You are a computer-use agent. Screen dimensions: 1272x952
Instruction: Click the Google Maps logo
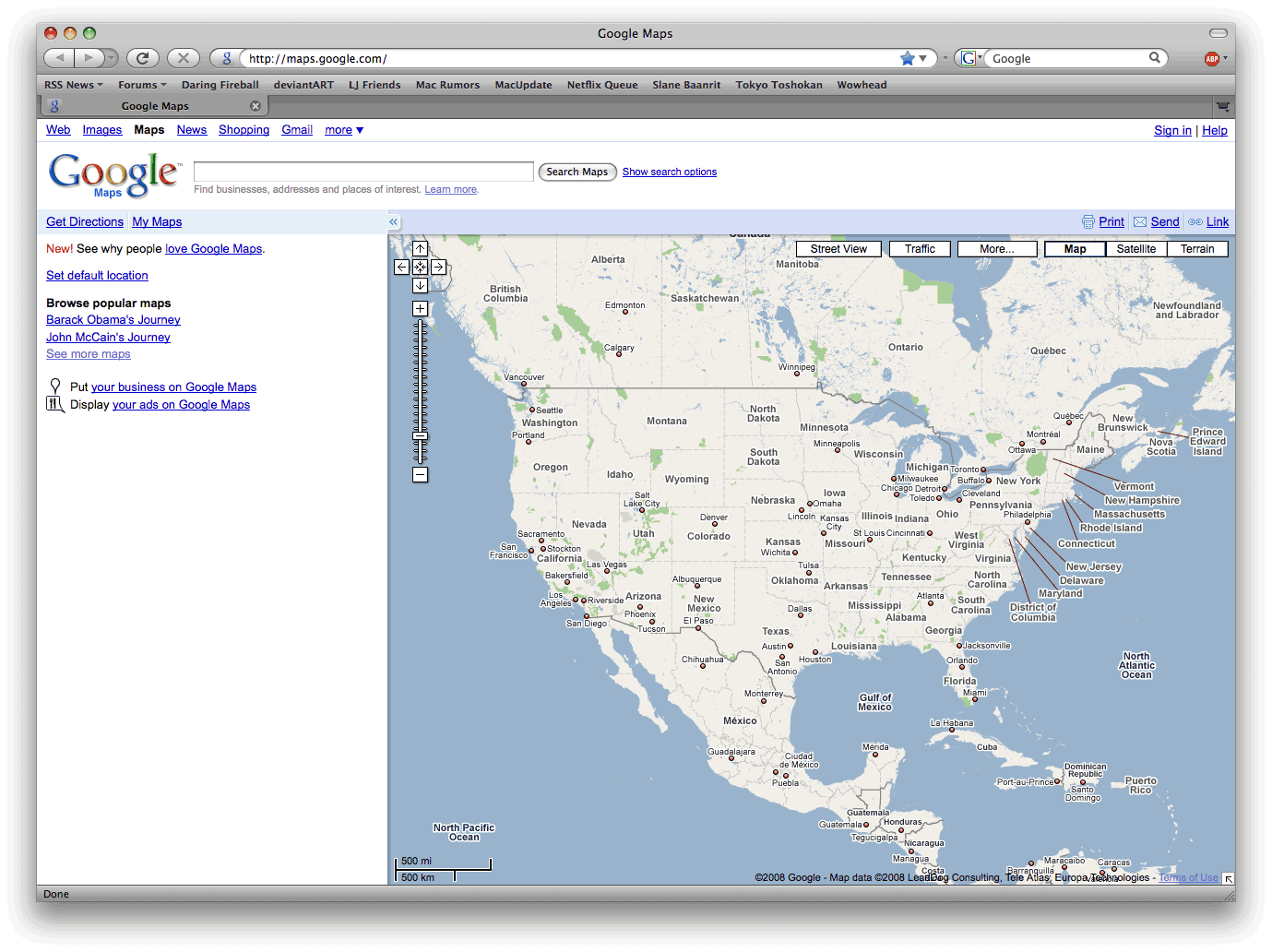(x=114, y=174)
